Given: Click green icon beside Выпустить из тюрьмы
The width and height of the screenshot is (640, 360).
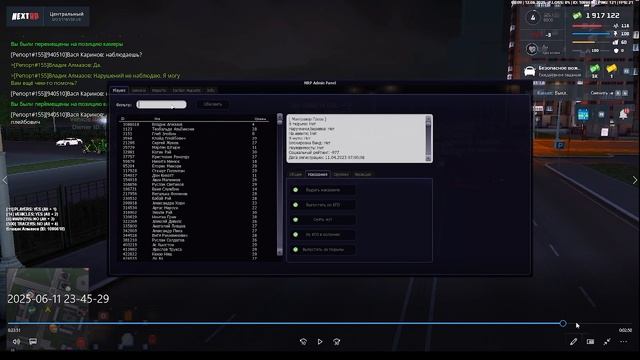Looking at the screenshot, I should coord(296,249).
